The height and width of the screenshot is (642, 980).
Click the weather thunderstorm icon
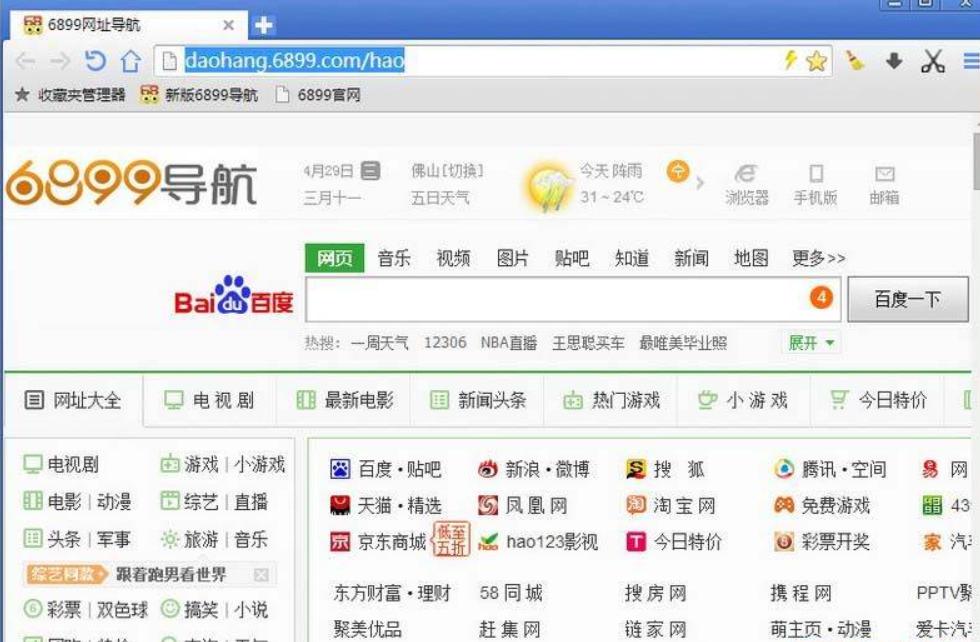549,186
